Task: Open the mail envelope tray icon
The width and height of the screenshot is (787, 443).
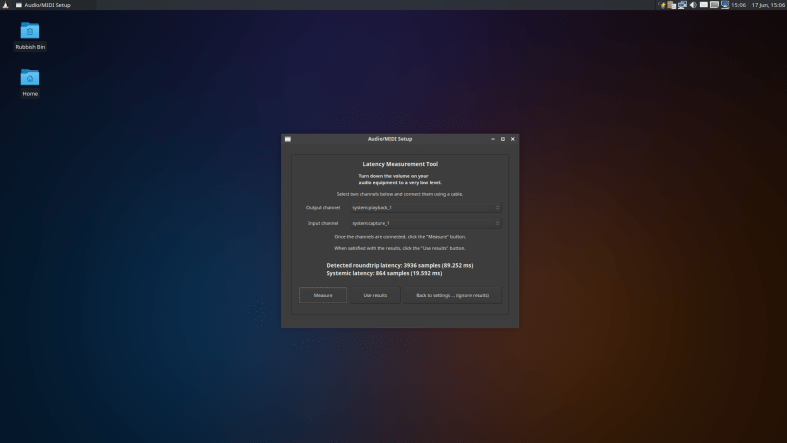Action: click(704, 5)
